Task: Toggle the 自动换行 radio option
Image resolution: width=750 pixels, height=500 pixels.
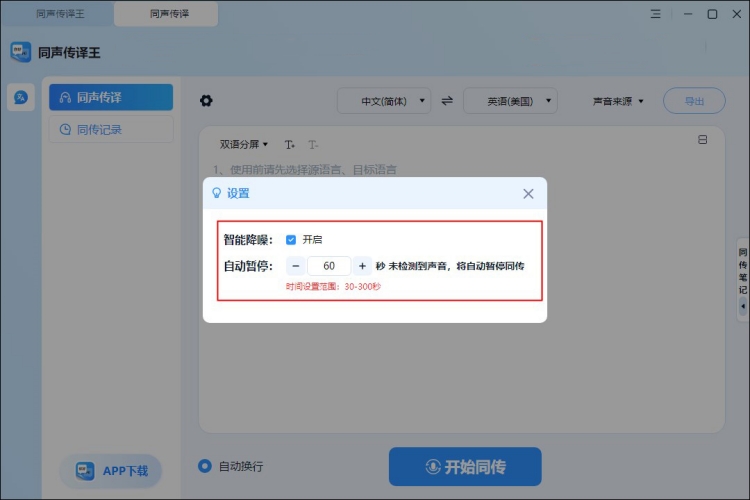Action: click(205, 466)
